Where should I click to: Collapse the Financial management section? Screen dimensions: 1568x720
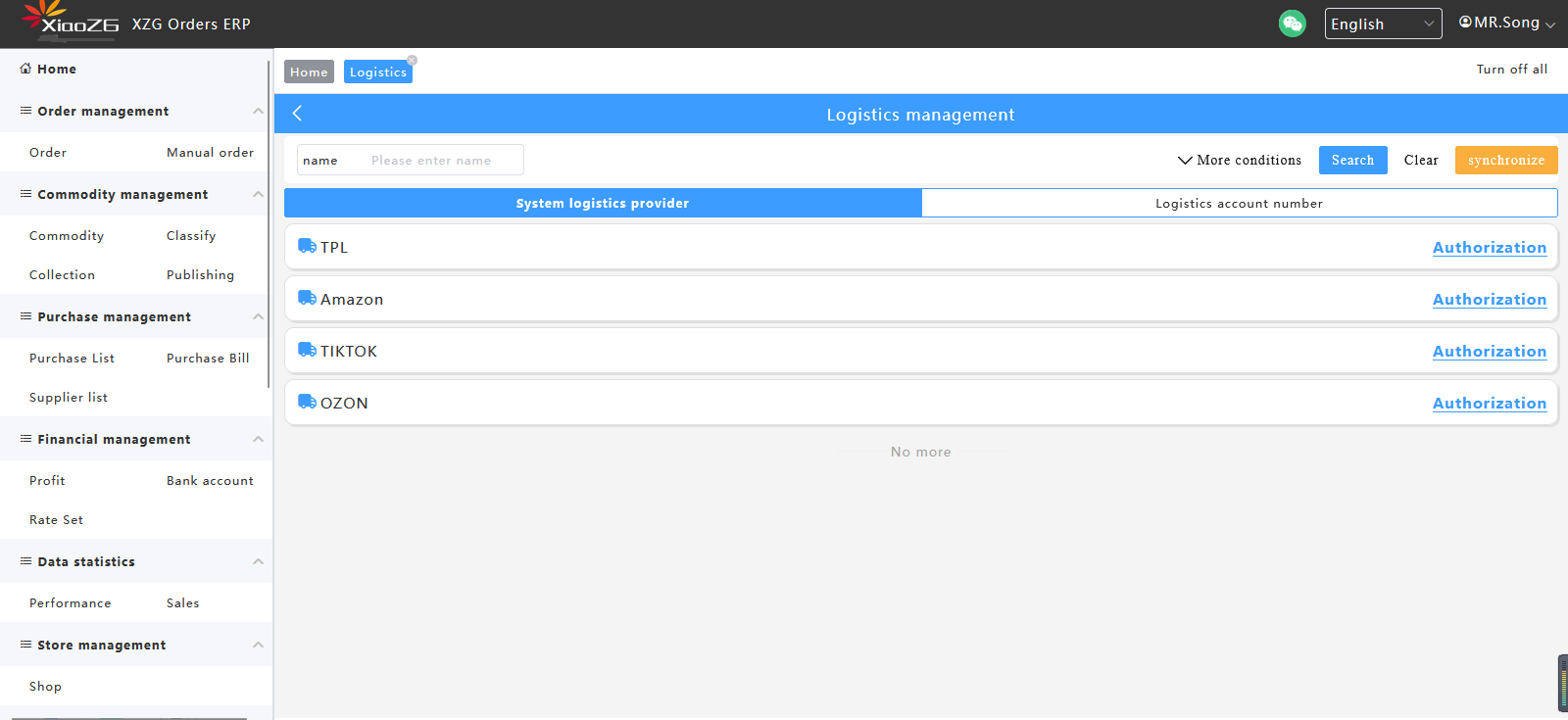click(258, 439)
